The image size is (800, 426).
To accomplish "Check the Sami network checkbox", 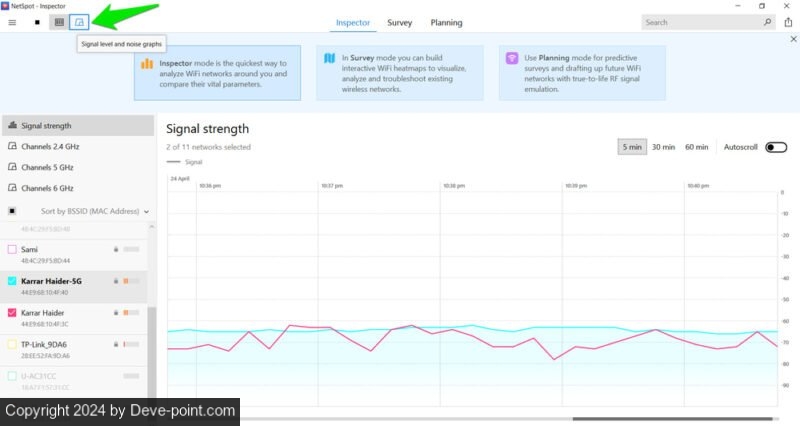I will (x=12, y=249).
